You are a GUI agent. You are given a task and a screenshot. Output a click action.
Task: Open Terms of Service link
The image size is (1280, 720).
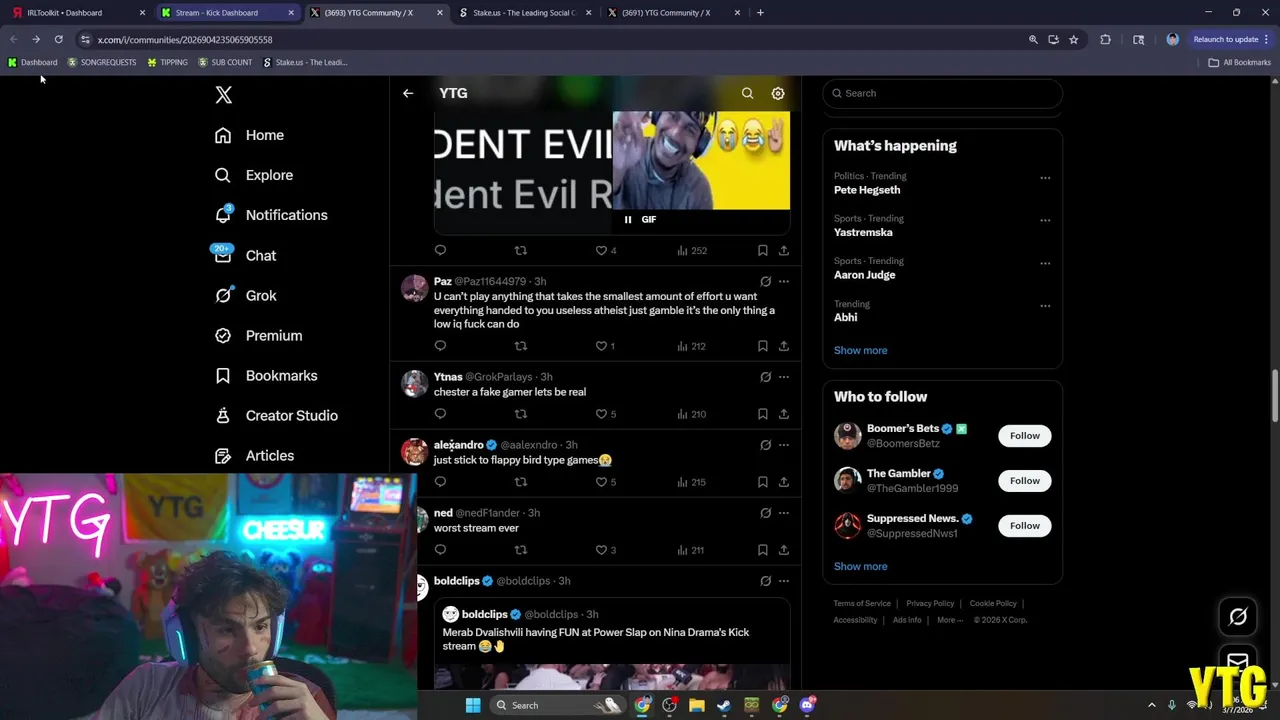[862, 604]
